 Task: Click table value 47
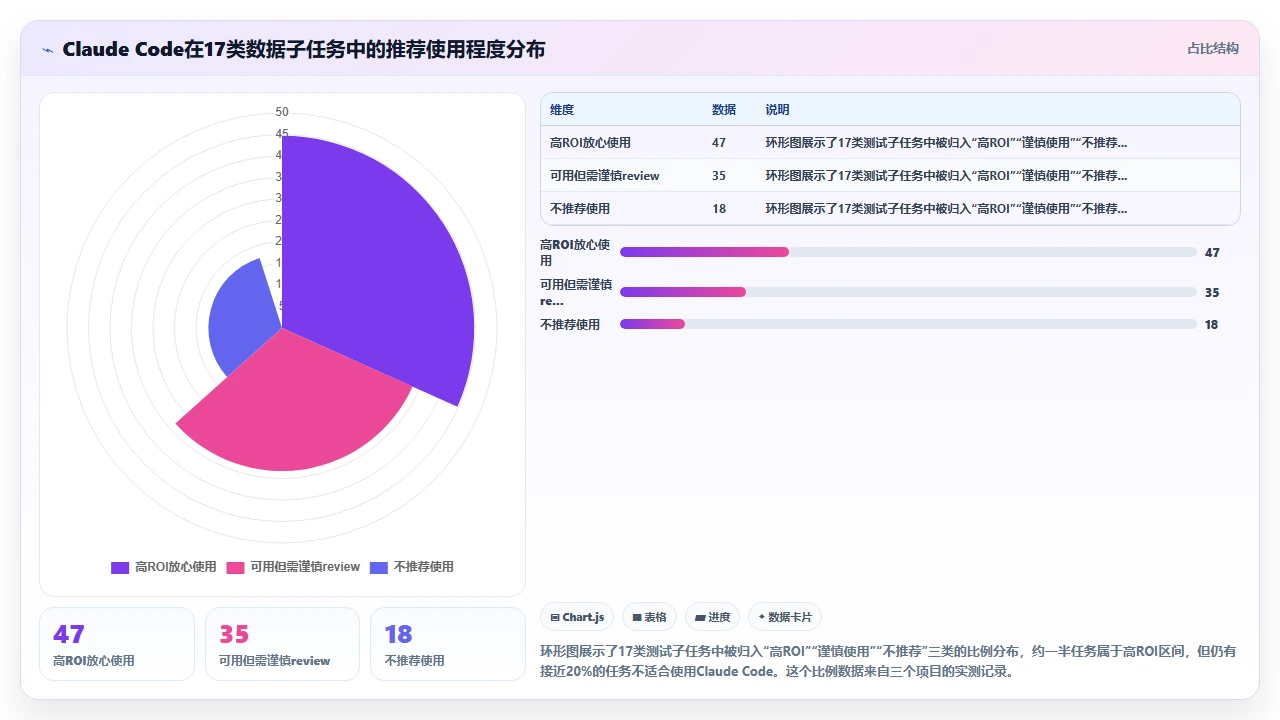[719, 143]
